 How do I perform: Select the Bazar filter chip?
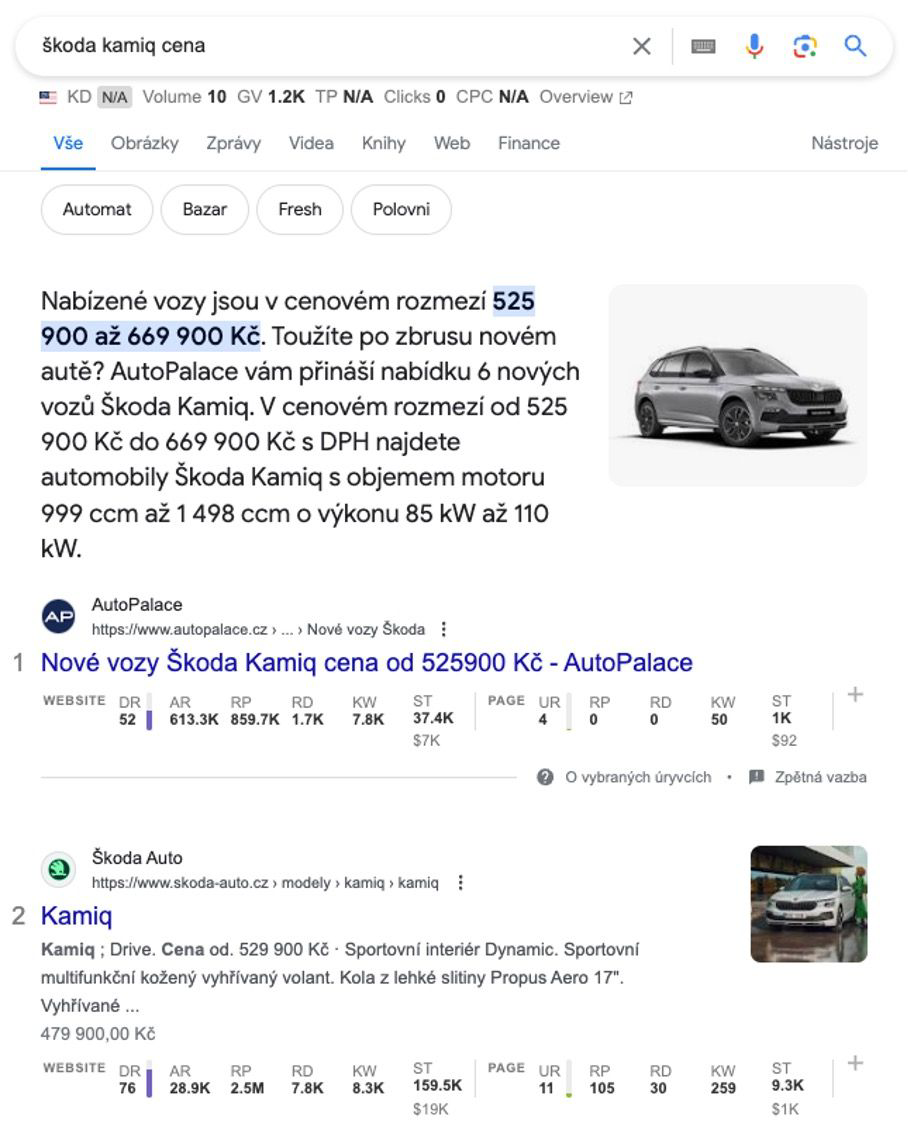(204, 210)
